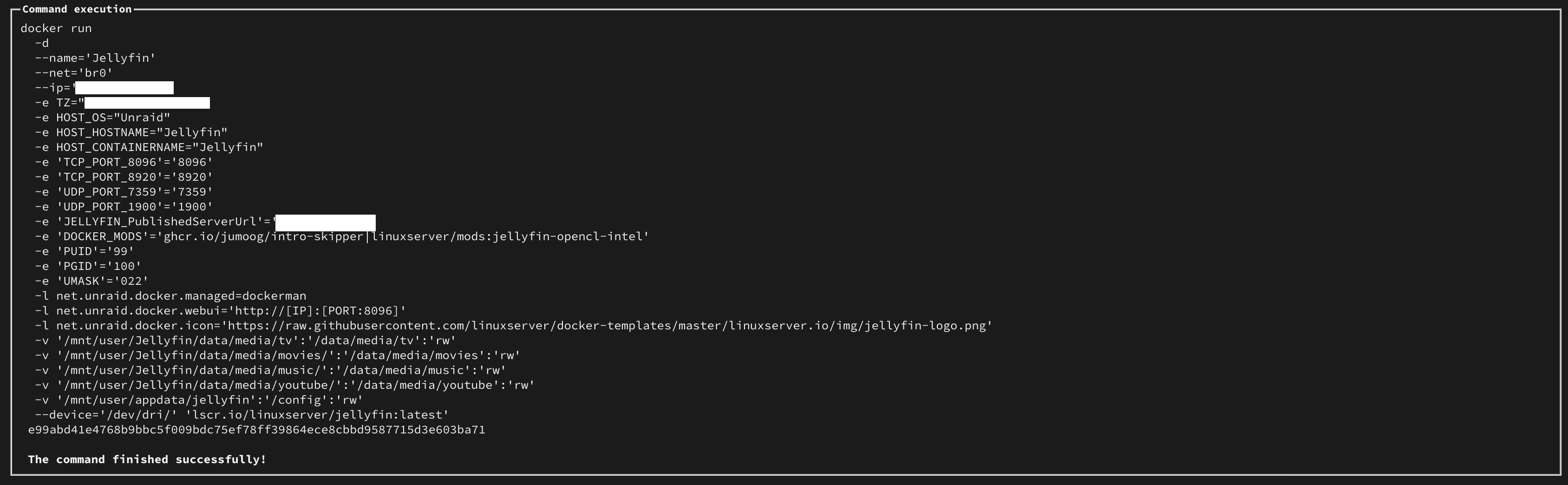This screenshot has width=1568, height=485.
Task: Click the UDP_PORT_1900 environment line
Action: (x=124, y=207)
